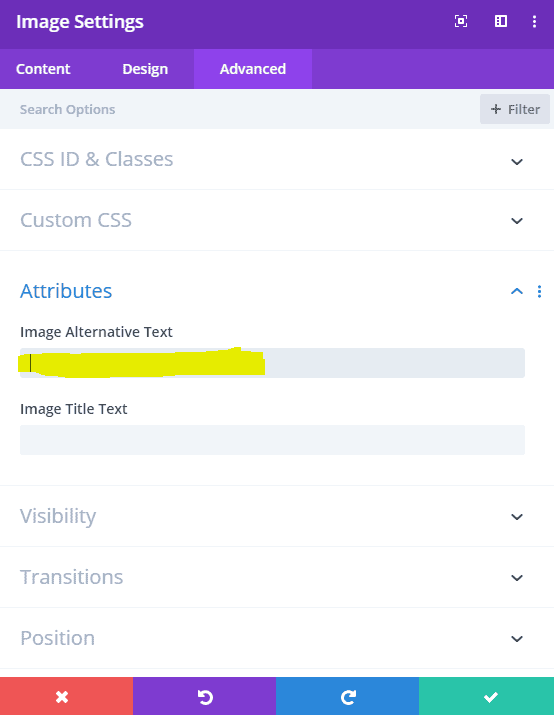Click the Filter button
This screenshot has width=554, height=715.
point(515,109)
